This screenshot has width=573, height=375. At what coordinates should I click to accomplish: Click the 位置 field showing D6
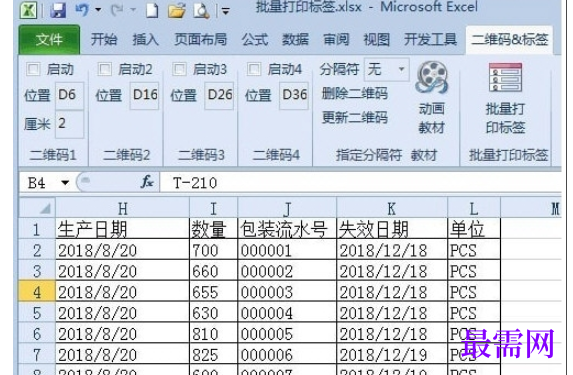click(69, 95)
